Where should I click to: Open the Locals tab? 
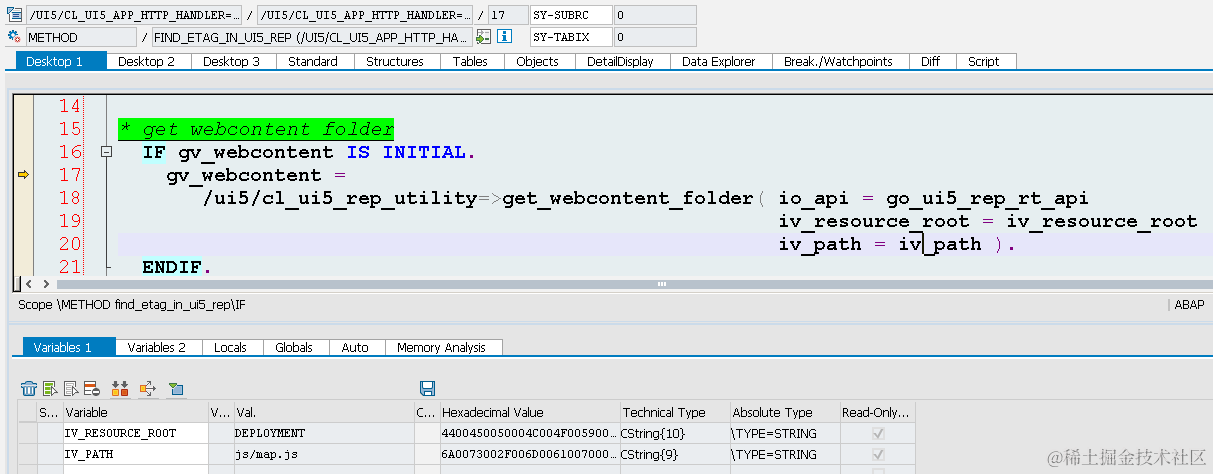[231, 347]
